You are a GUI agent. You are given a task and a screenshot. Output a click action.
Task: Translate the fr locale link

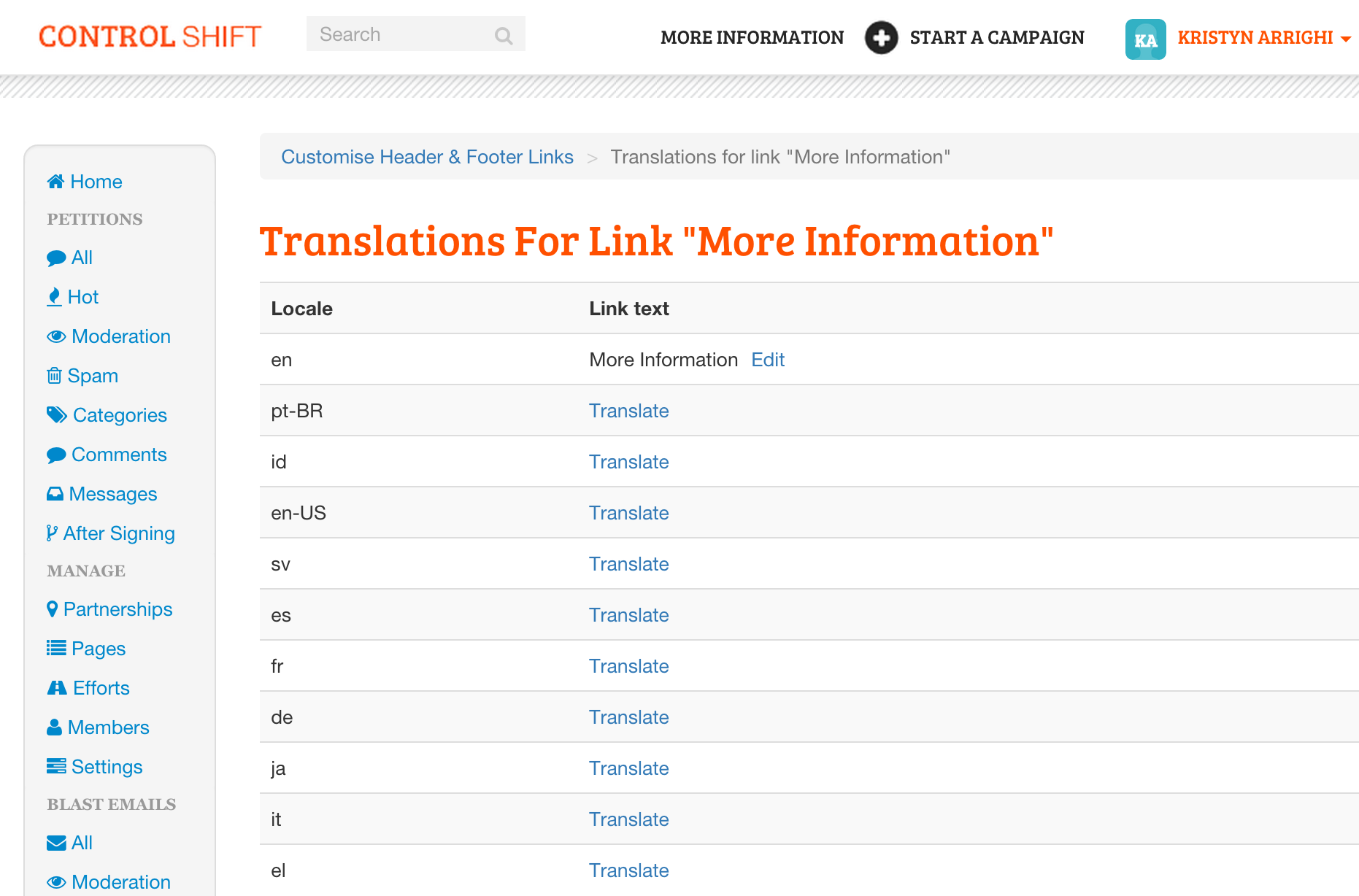629,666
